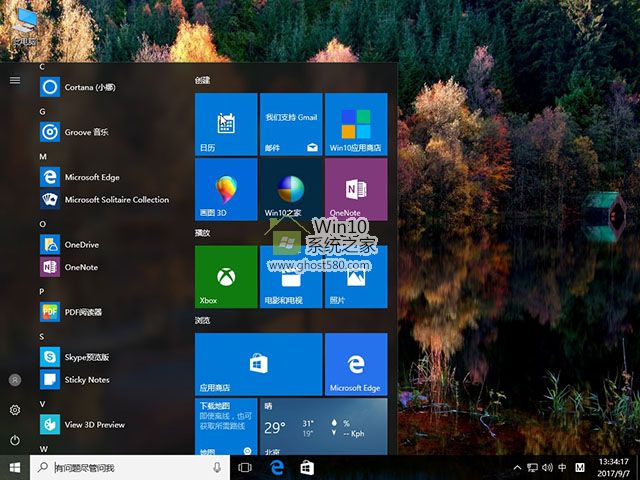Open Sticky Notes app
This screenshot has height=480, width=640.
coord(110,380)
